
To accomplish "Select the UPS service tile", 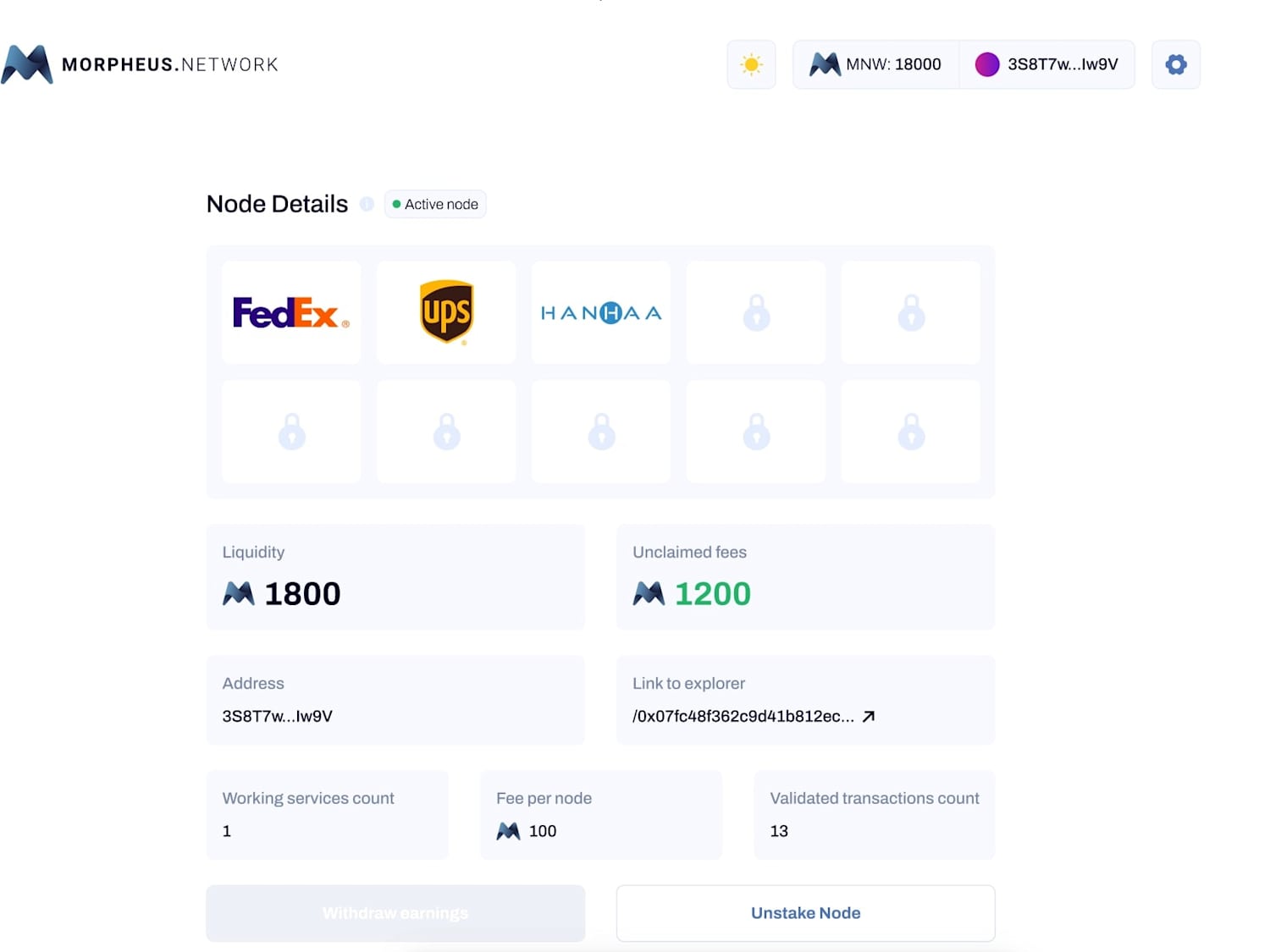I will pyautogui.click(x=446, y=312).
